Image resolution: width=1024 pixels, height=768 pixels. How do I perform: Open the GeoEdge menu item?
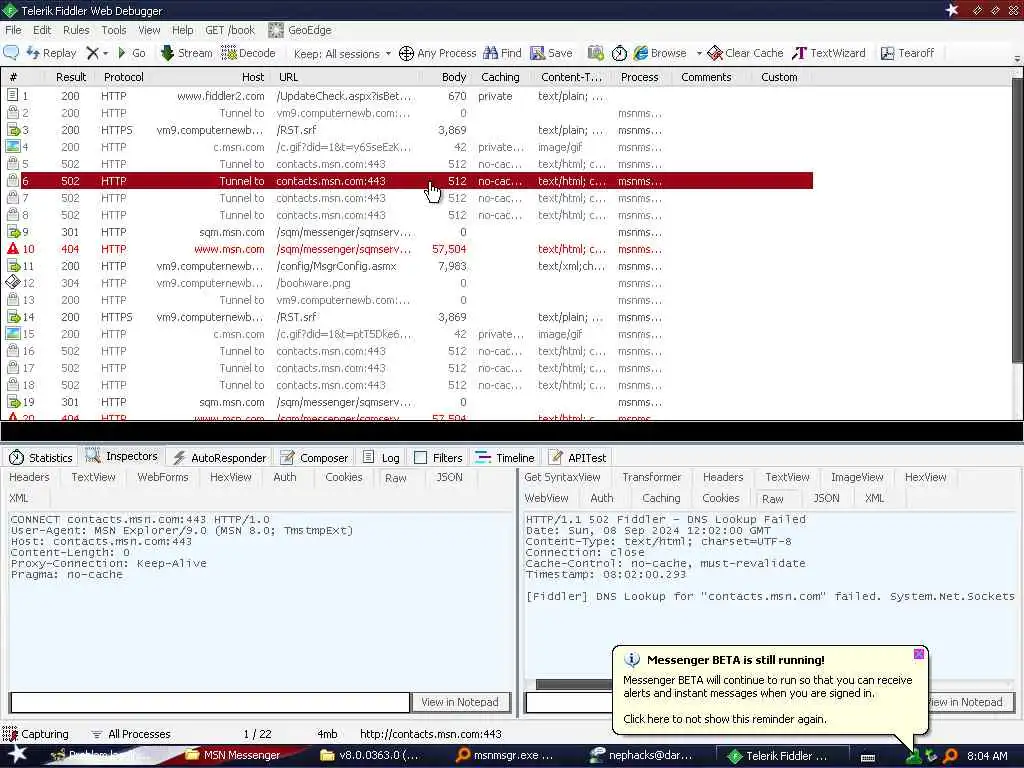click(300, 30)
